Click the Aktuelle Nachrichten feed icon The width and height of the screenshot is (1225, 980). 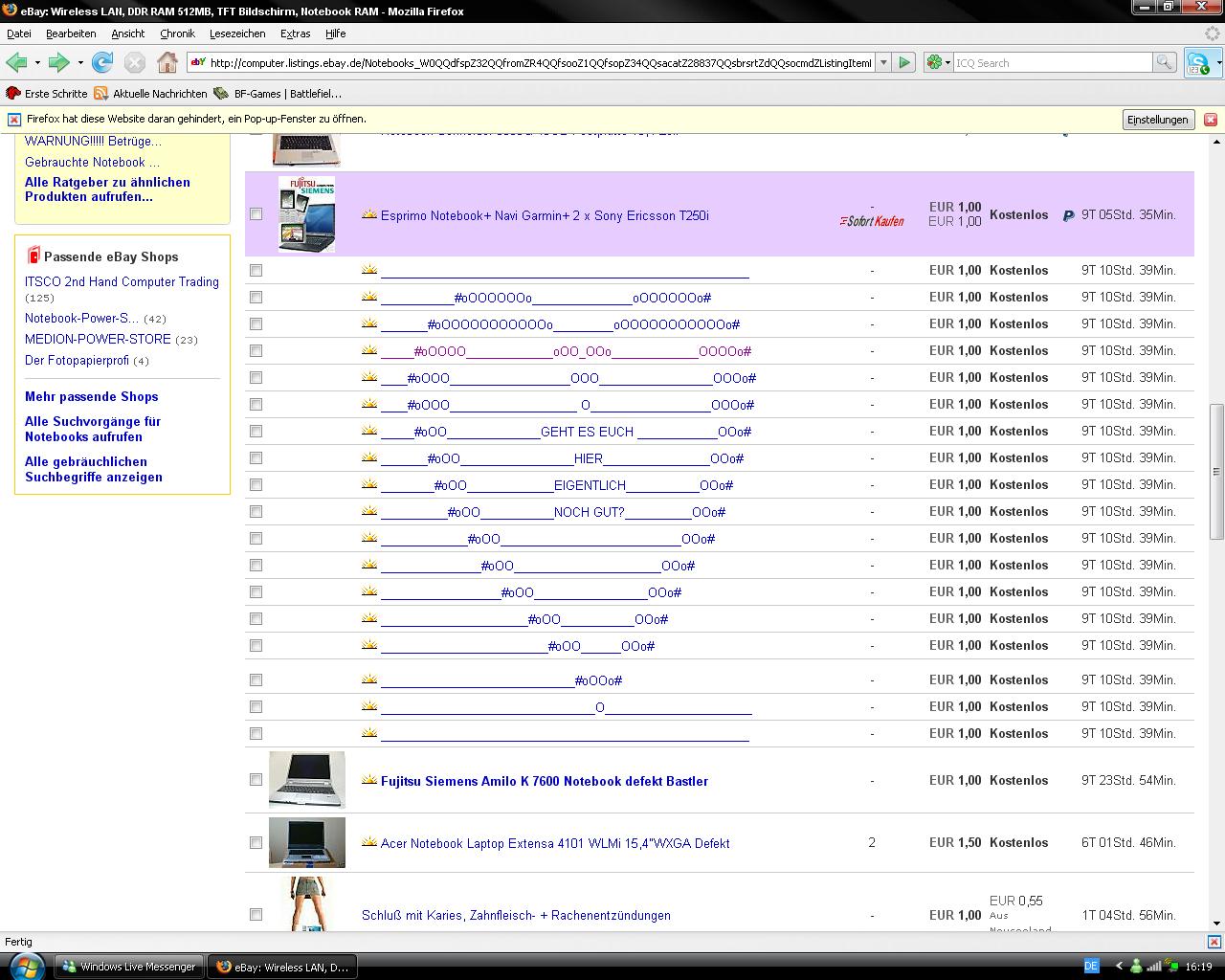coord(100,93)
